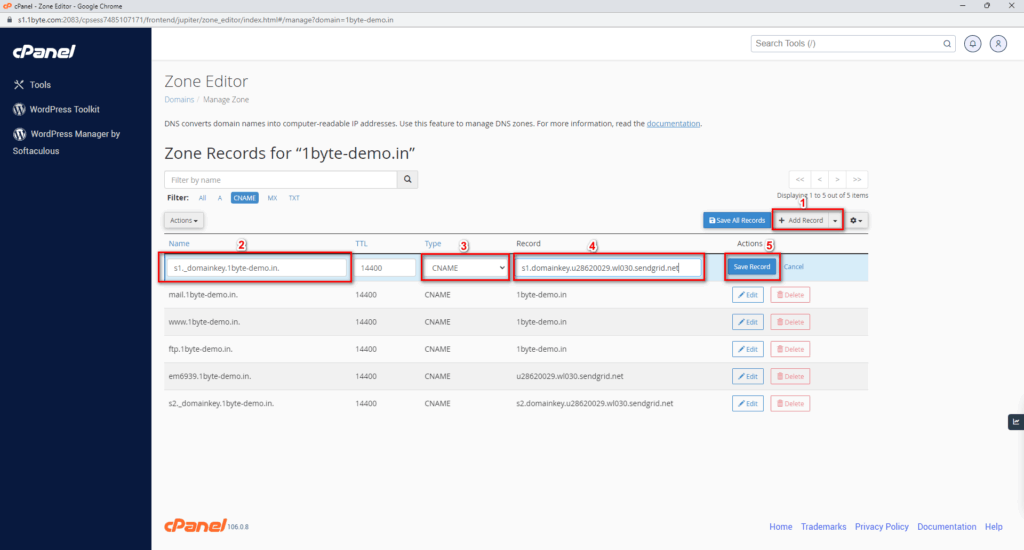Filter records by All

(202, 198)
